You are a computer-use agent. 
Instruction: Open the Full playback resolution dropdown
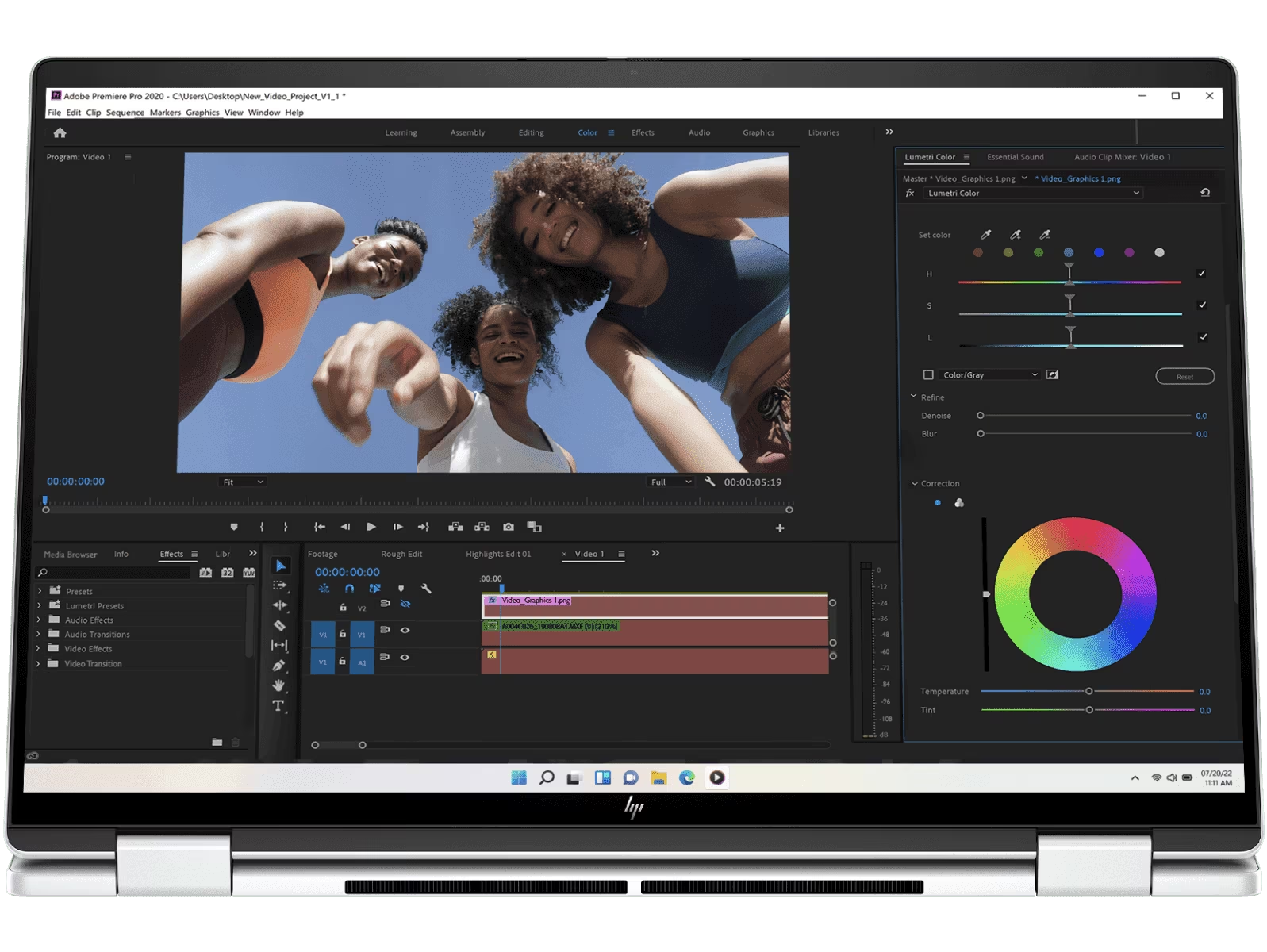671,482
